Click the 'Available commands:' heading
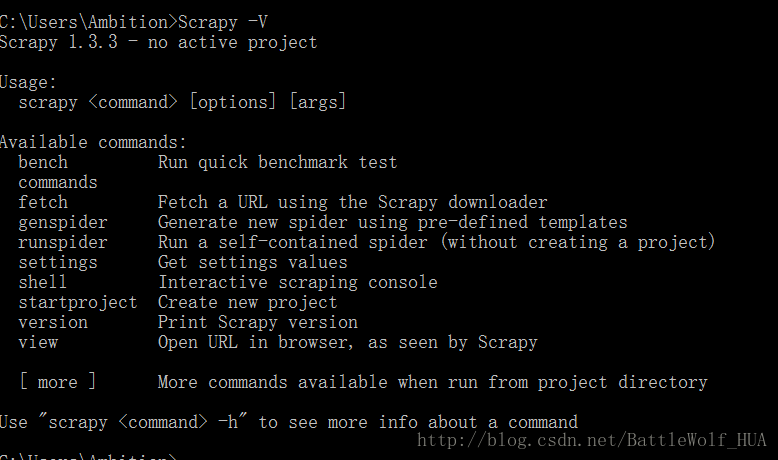This screenshot has width=778, height=460. point(93,142)
